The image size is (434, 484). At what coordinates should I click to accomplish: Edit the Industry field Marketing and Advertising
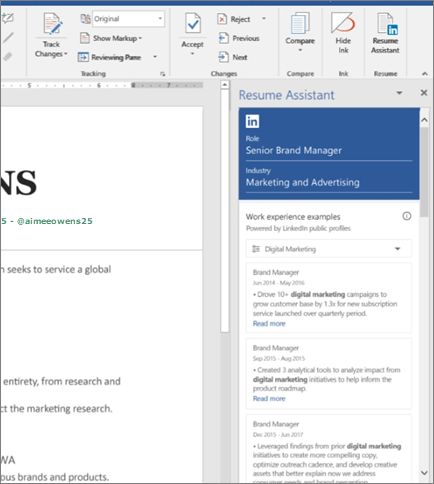329,183
